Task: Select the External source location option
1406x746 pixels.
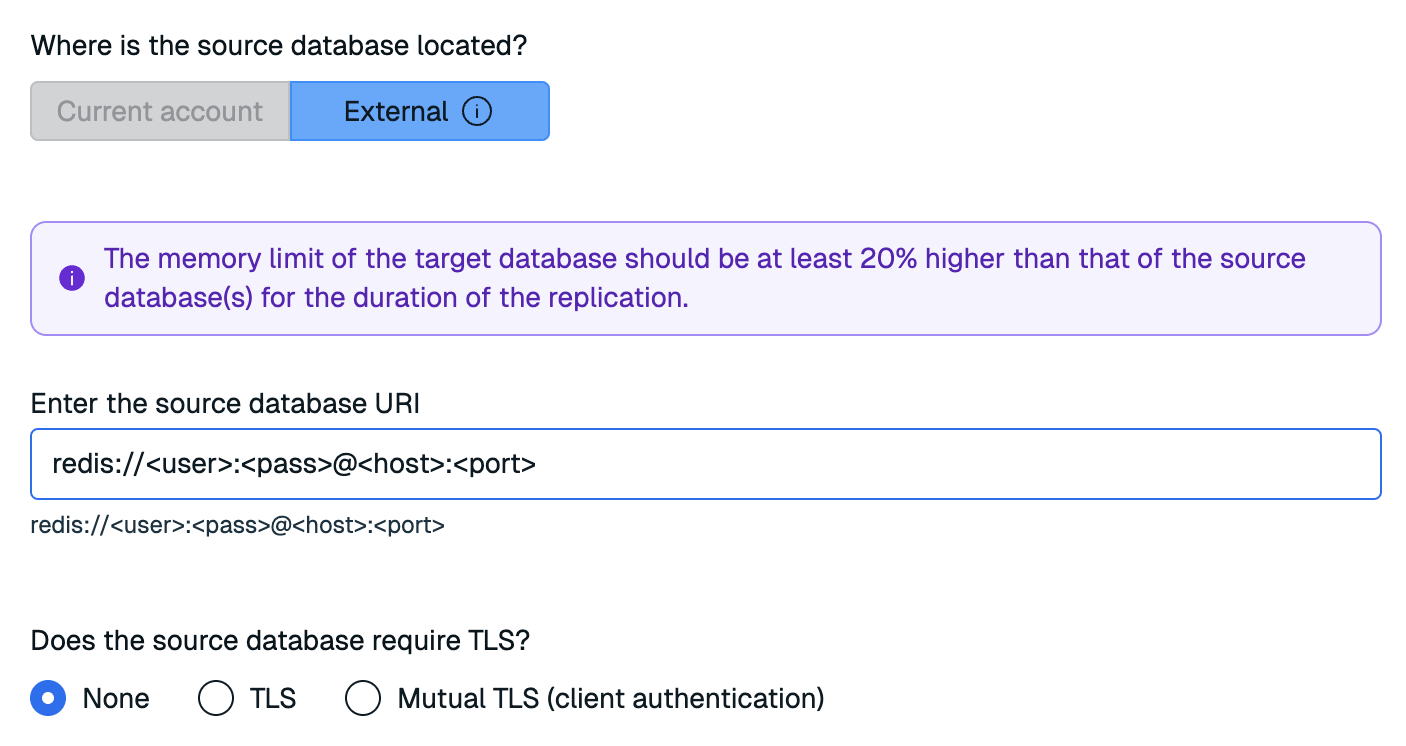Action: 396,111
